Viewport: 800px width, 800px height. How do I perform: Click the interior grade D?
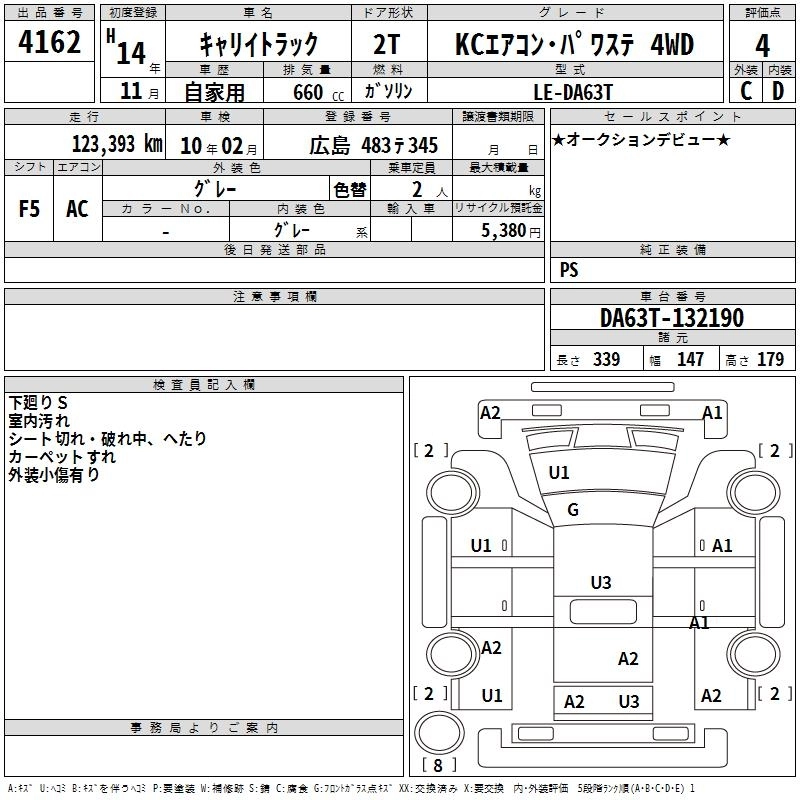(x=778, y=91)
